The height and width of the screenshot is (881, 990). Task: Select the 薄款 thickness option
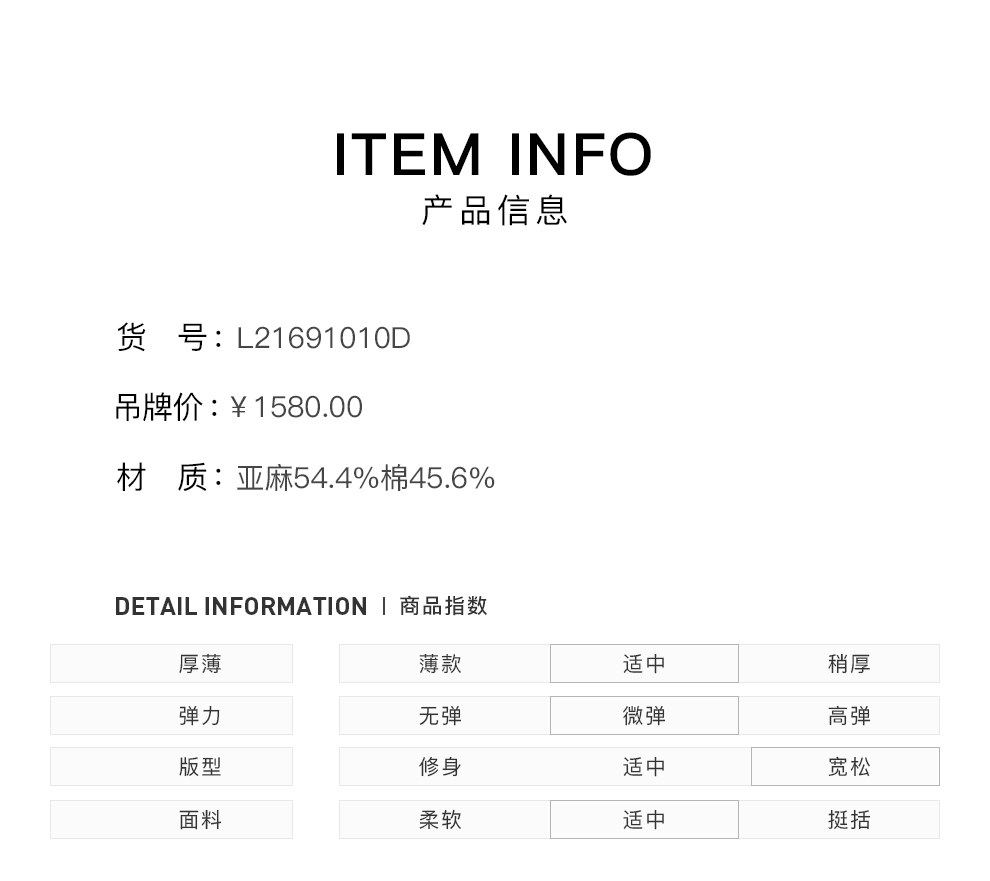(x=440, y=664)
